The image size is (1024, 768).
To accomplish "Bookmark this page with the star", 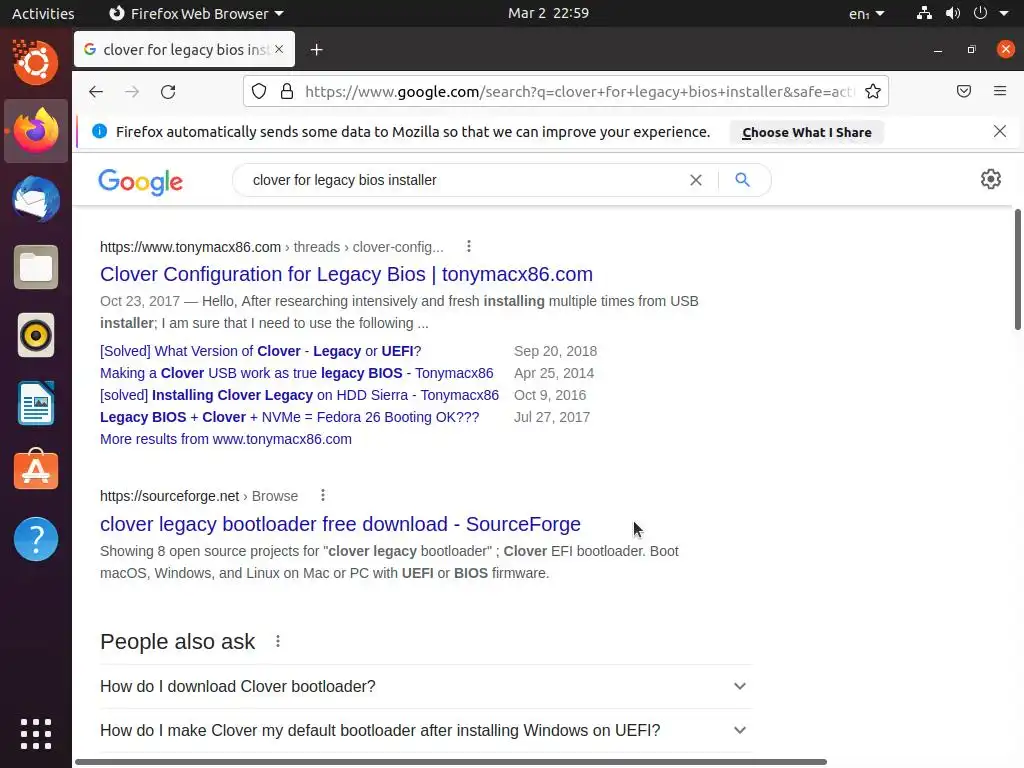I will pyautogui.click(x=872, y=91).
